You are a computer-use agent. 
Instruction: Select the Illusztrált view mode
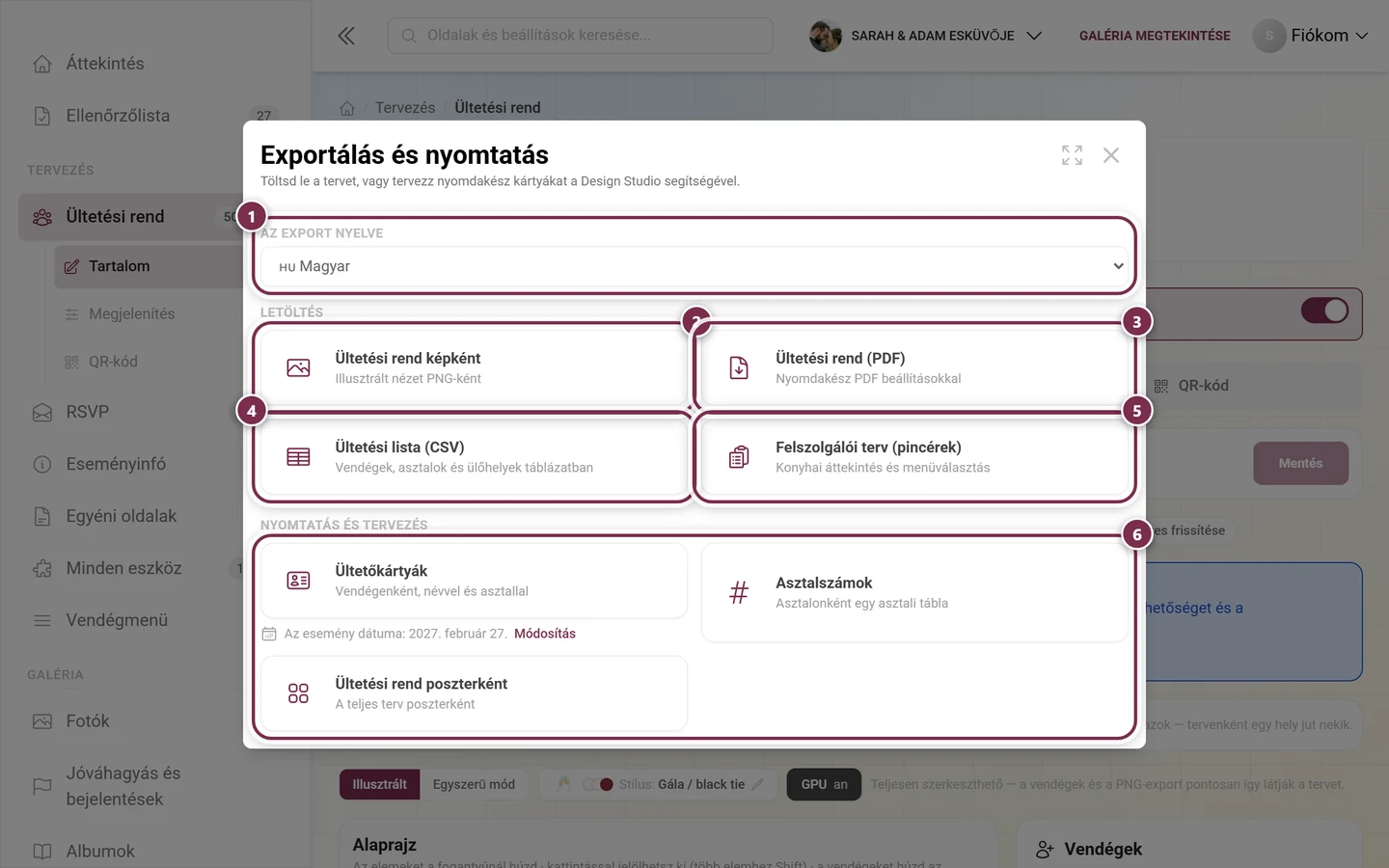379,785
